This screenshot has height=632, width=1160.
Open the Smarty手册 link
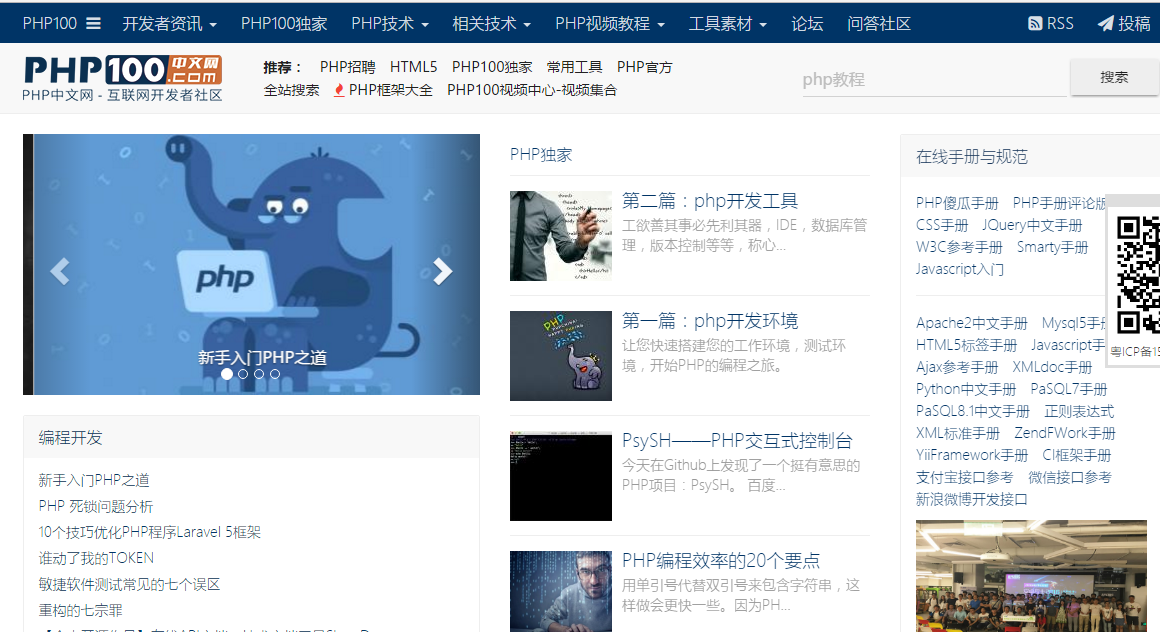[1052, 247]
